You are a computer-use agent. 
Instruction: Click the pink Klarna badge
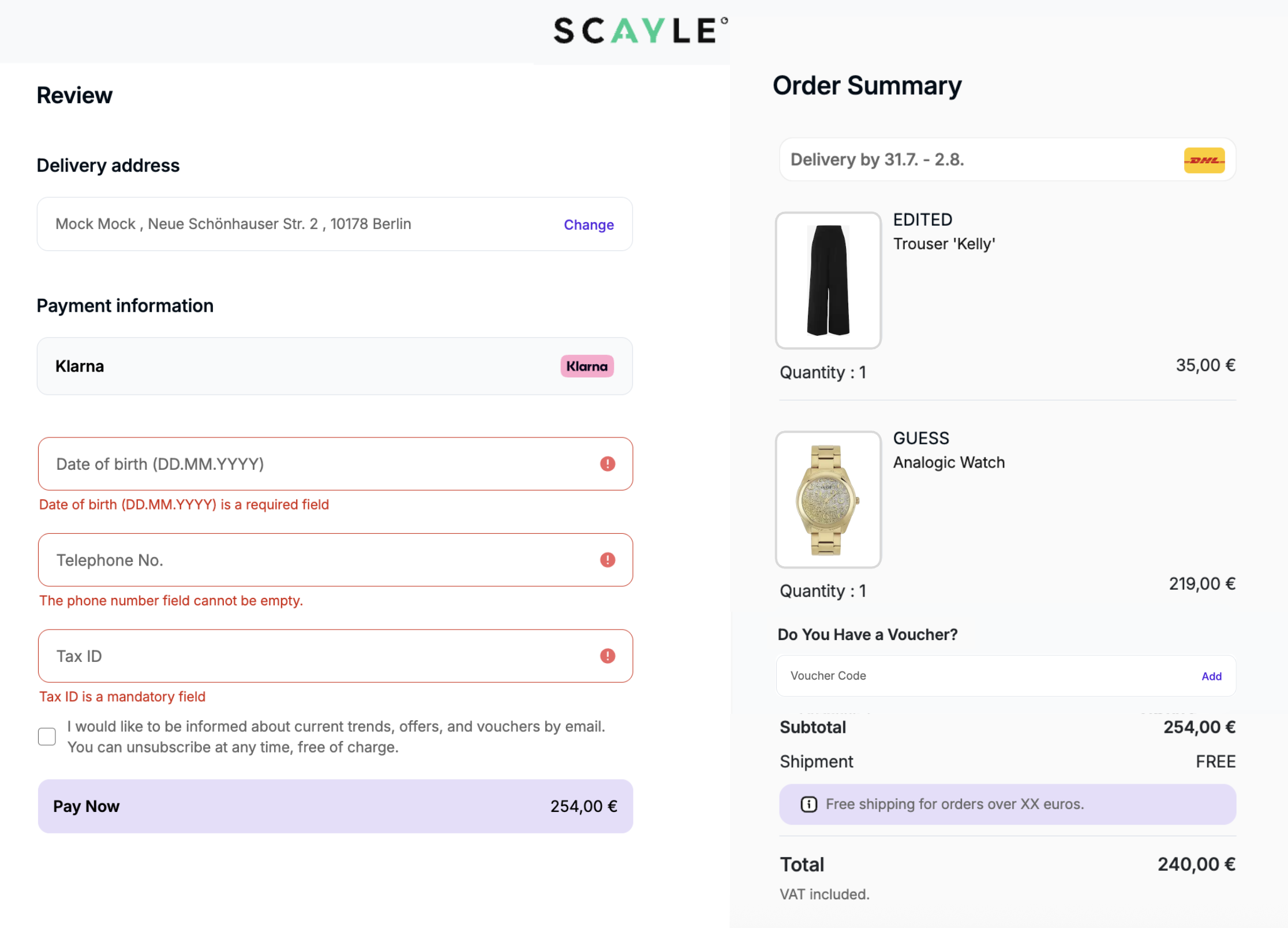[586, 366]
